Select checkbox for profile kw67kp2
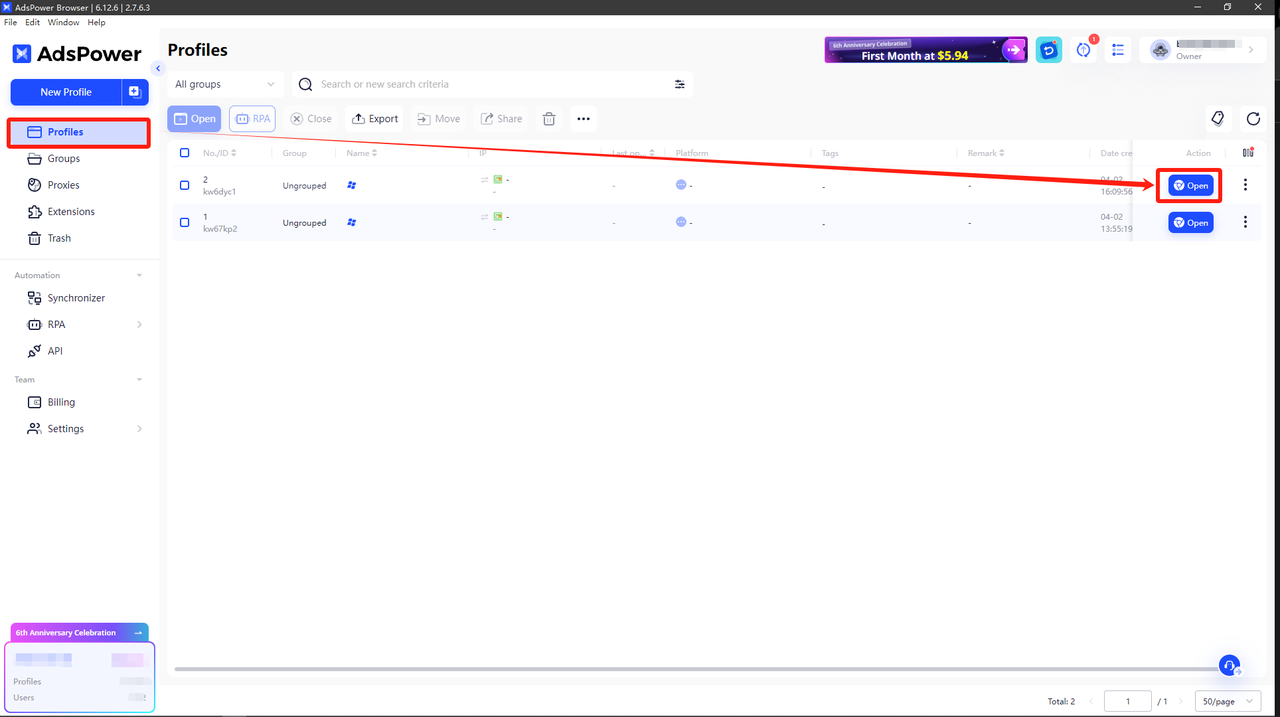Viewport: 1280px width, 717px height. pyautogui.click(x=184, y=222)
